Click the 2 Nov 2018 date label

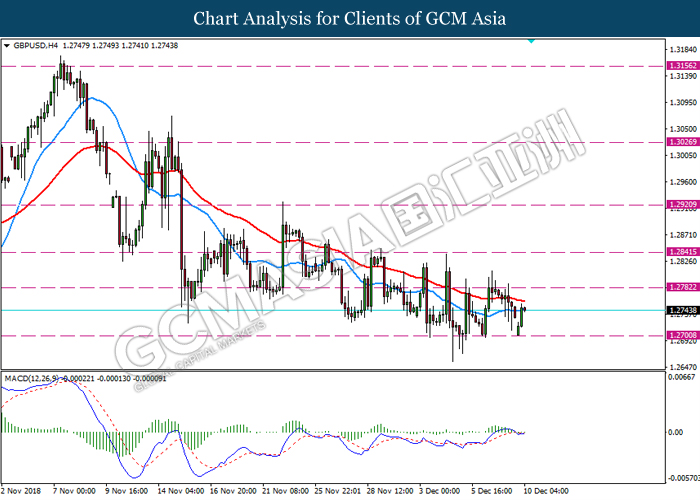point(21,491)
